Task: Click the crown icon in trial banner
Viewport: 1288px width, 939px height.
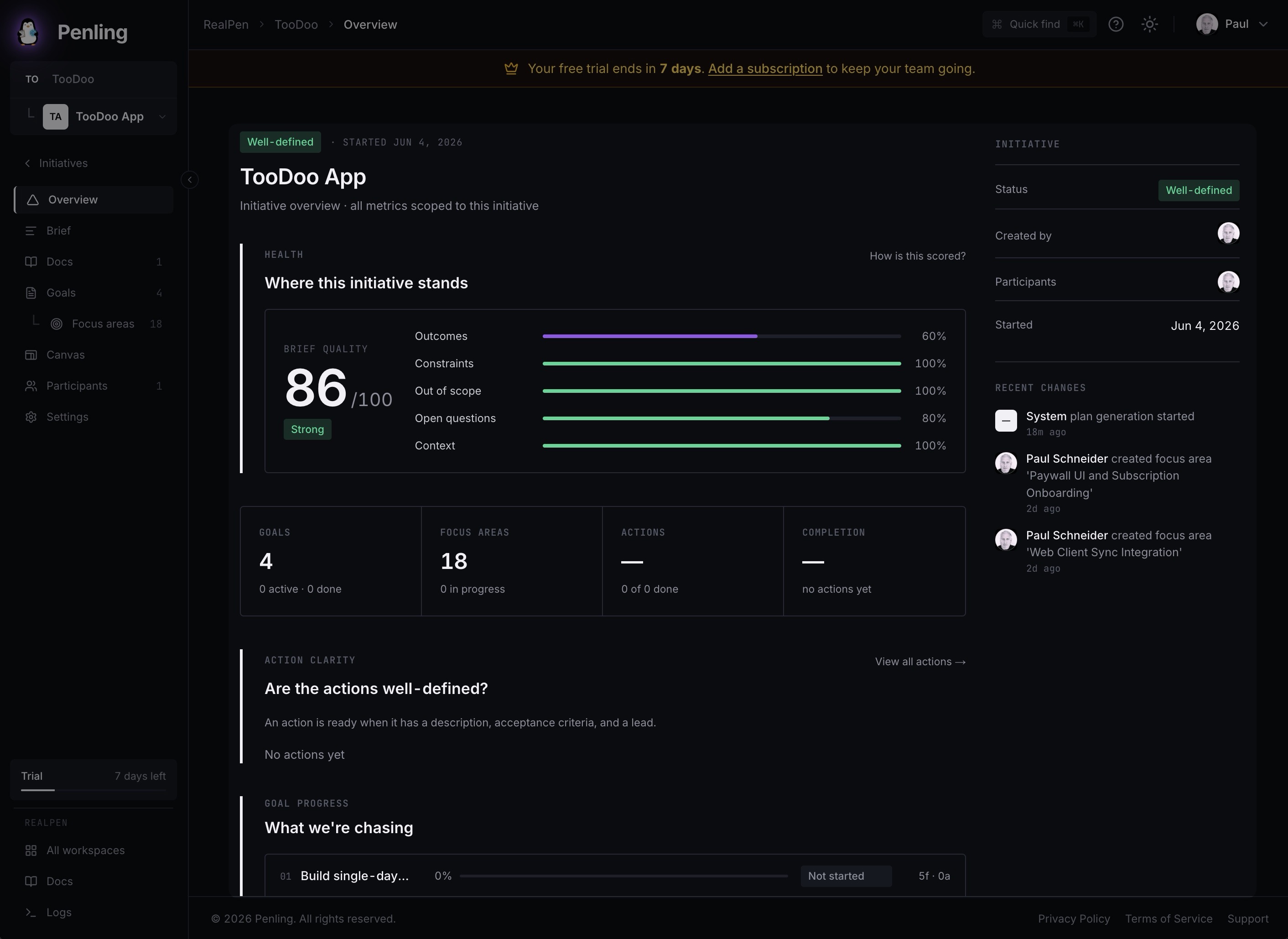Action: (511, 69)
